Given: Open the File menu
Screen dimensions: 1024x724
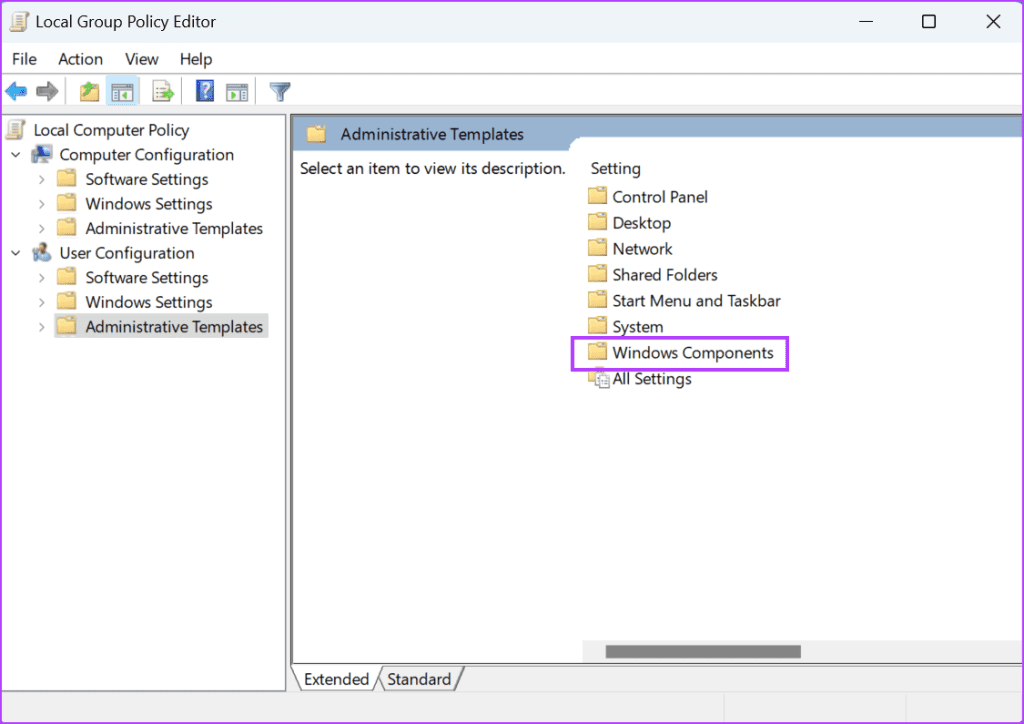Looking at the screenshot, I should click(24, 59).
